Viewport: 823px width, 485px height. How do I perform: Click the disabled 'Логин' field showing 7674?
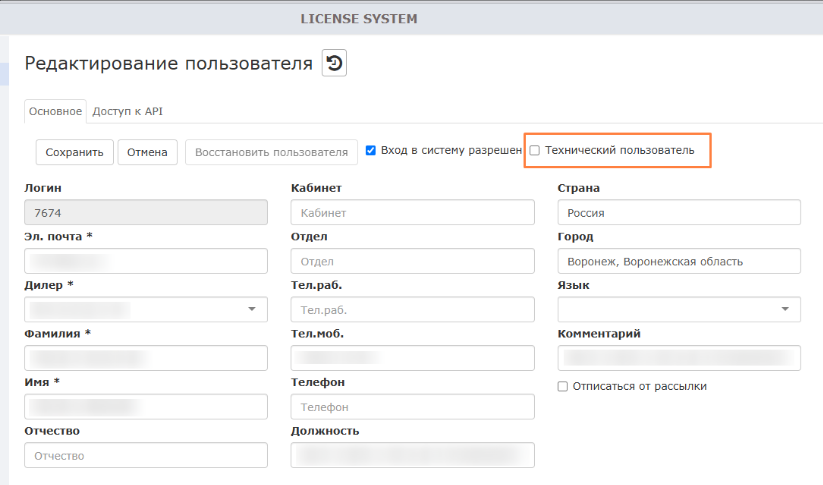[x=146, y=213]
